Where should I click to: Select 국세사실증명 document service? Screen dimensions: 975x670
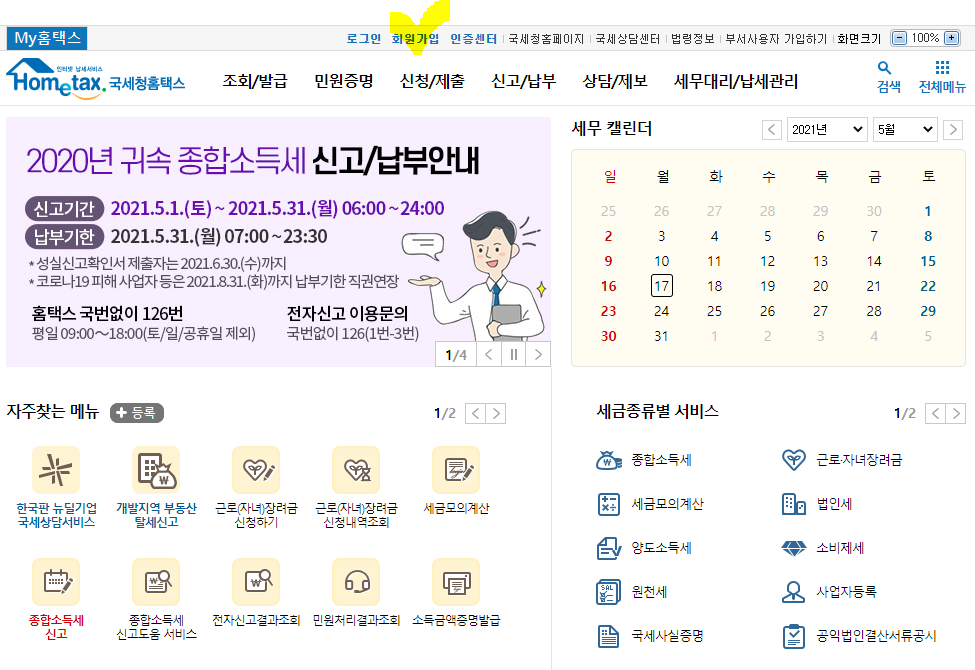point(650,636)
